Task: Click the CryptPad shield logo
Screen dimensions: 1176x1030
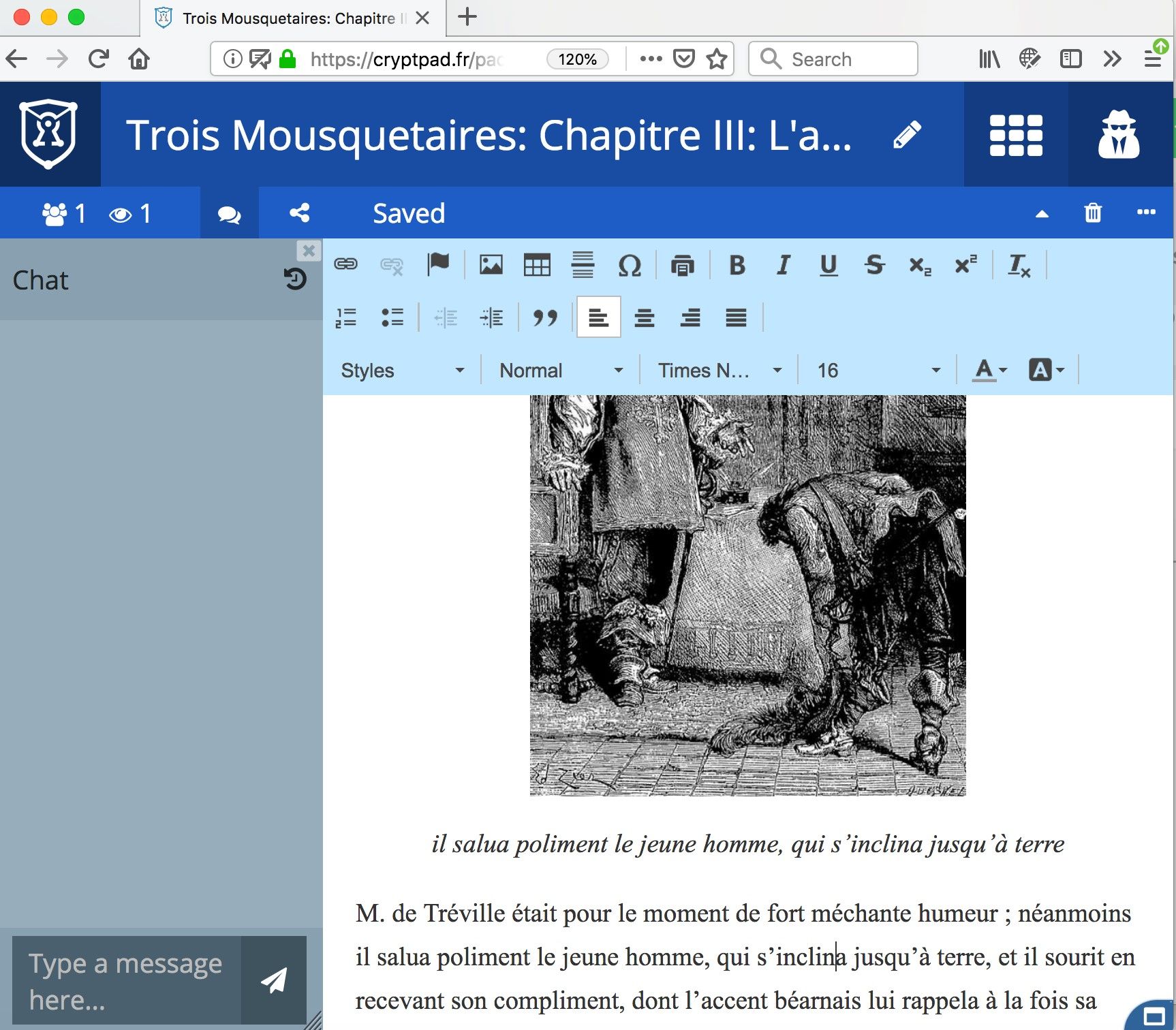Action: 48,134
